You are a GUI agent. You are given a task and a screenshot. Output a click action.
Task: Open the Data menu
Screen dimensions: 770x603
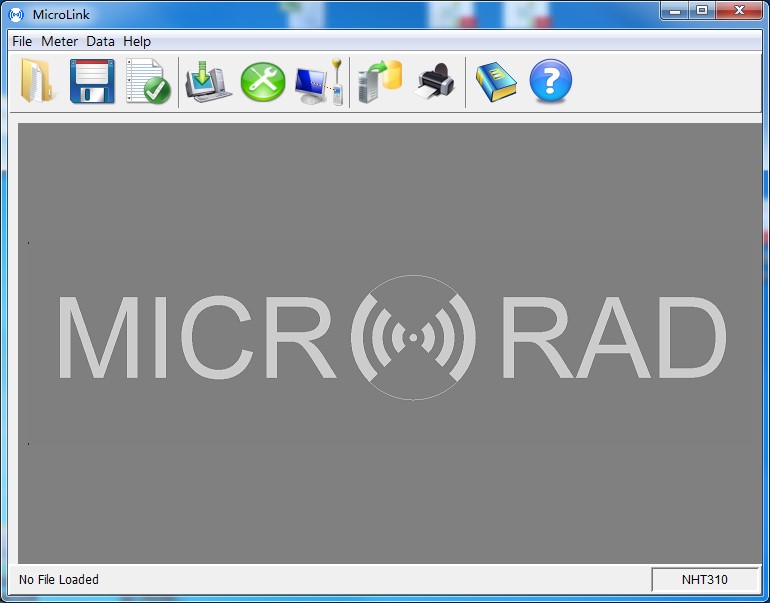(x=100, y=41)
